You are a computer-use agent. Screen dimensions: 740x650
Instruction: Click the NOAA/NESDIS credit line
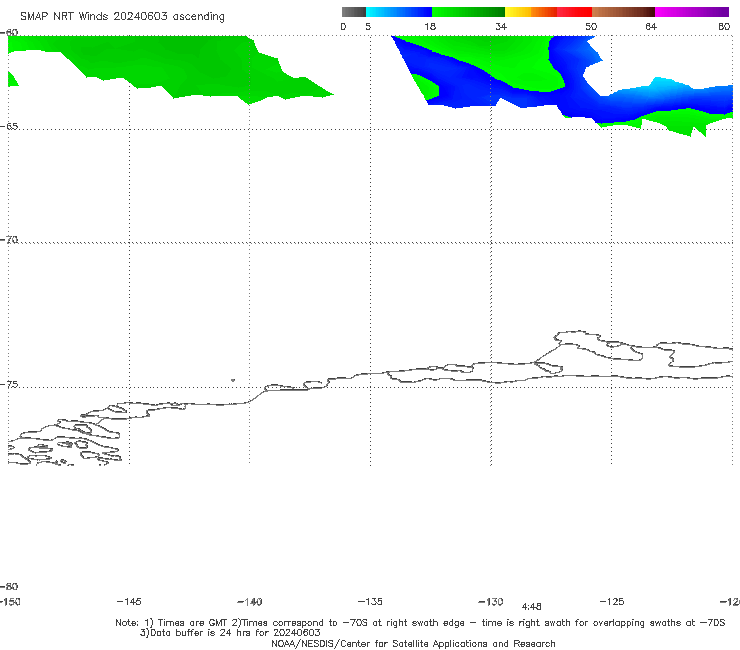point(413,644)
